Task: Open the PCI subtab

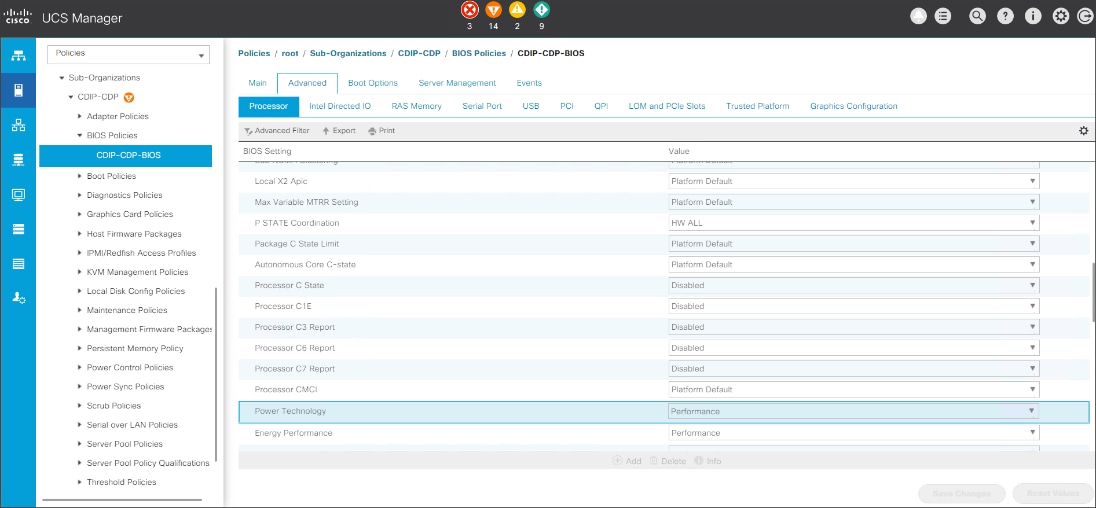Action: [567, 106]
